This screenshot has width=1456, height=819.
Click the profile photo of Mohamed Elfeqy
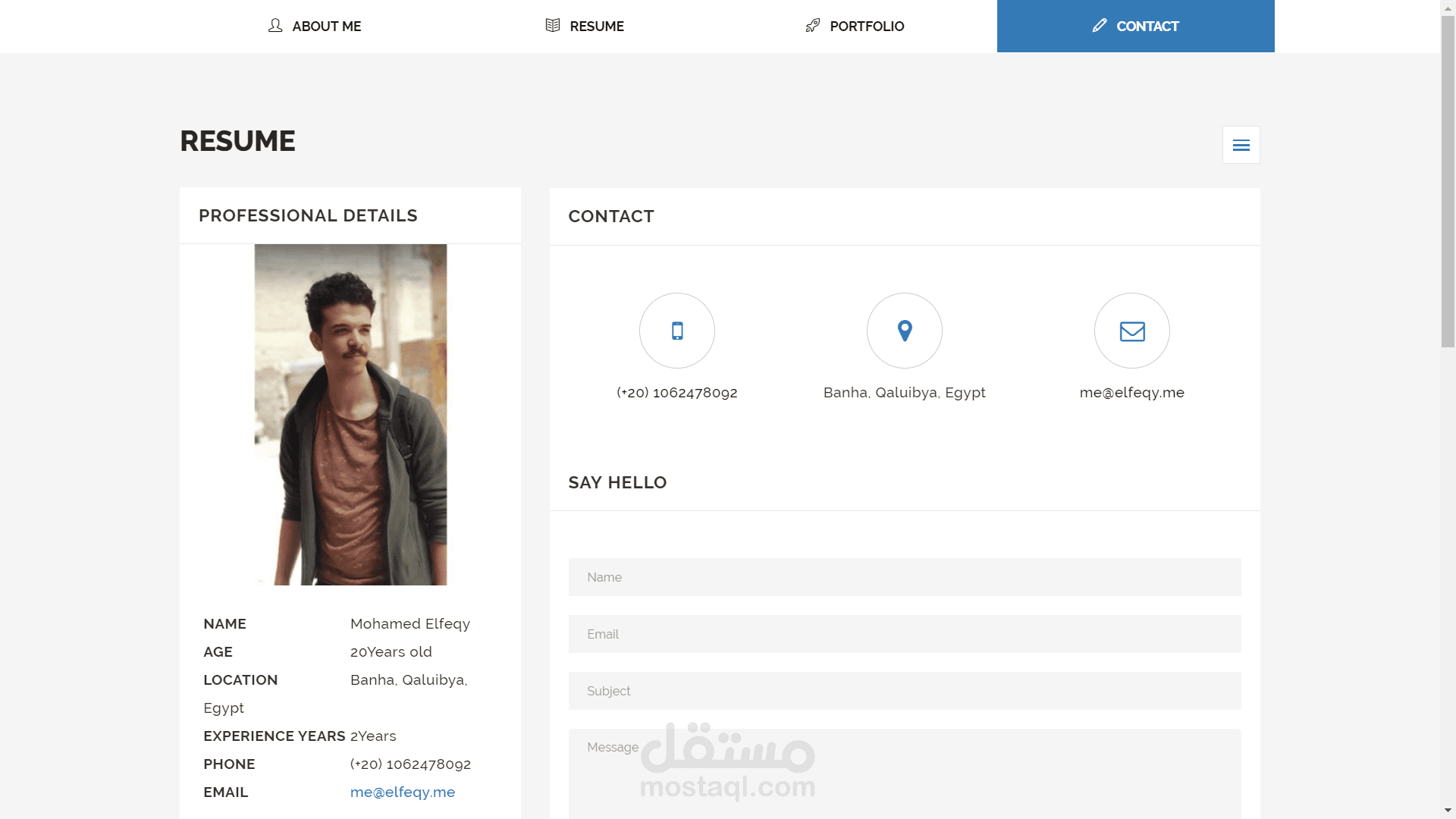[350, 414]
